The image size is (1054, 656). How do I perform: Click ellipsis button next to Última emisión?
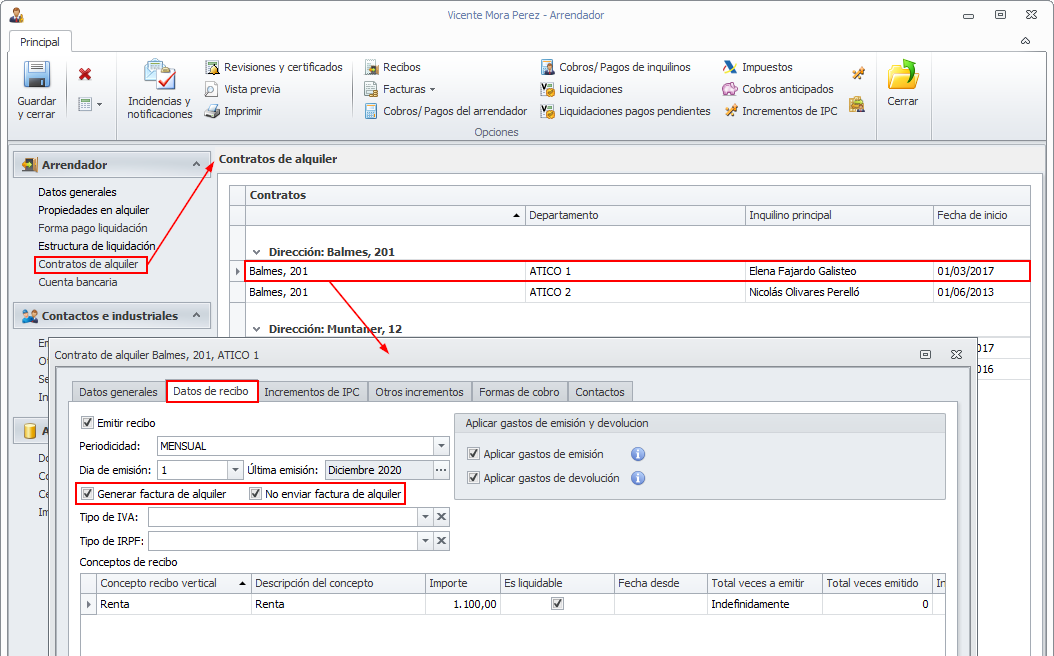click(x=441, y=470)
